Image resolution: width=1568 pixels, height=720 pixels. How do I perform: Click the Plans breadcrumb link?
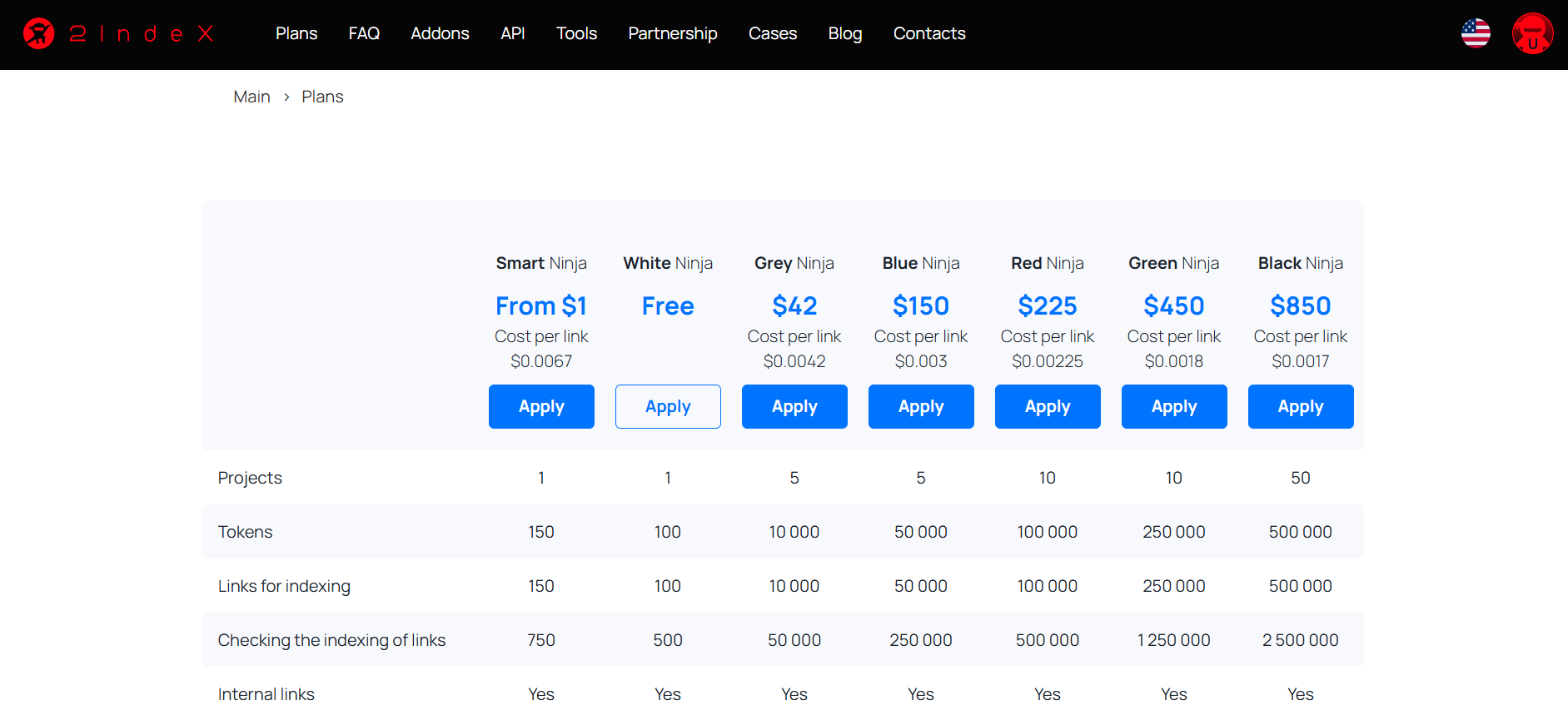[x=322, y=97]
